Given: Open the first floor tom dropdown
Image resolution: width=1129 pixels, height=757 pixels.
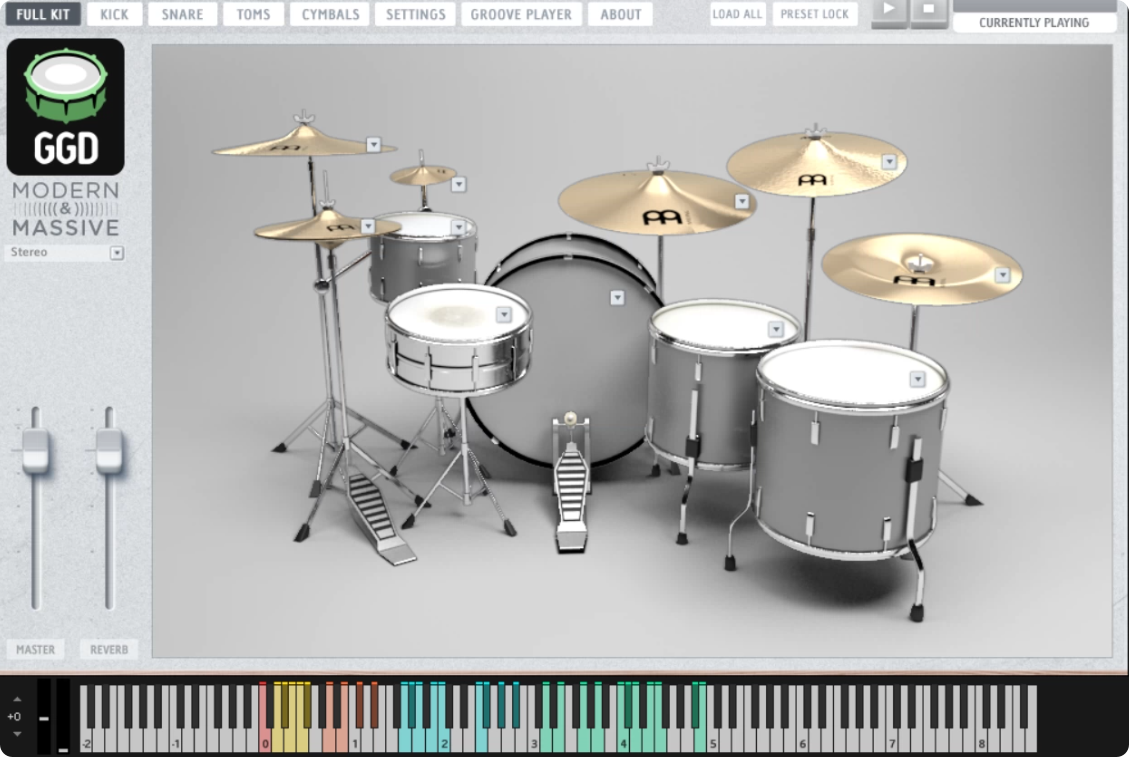Looking at the screenshot, I should point(775,329).
